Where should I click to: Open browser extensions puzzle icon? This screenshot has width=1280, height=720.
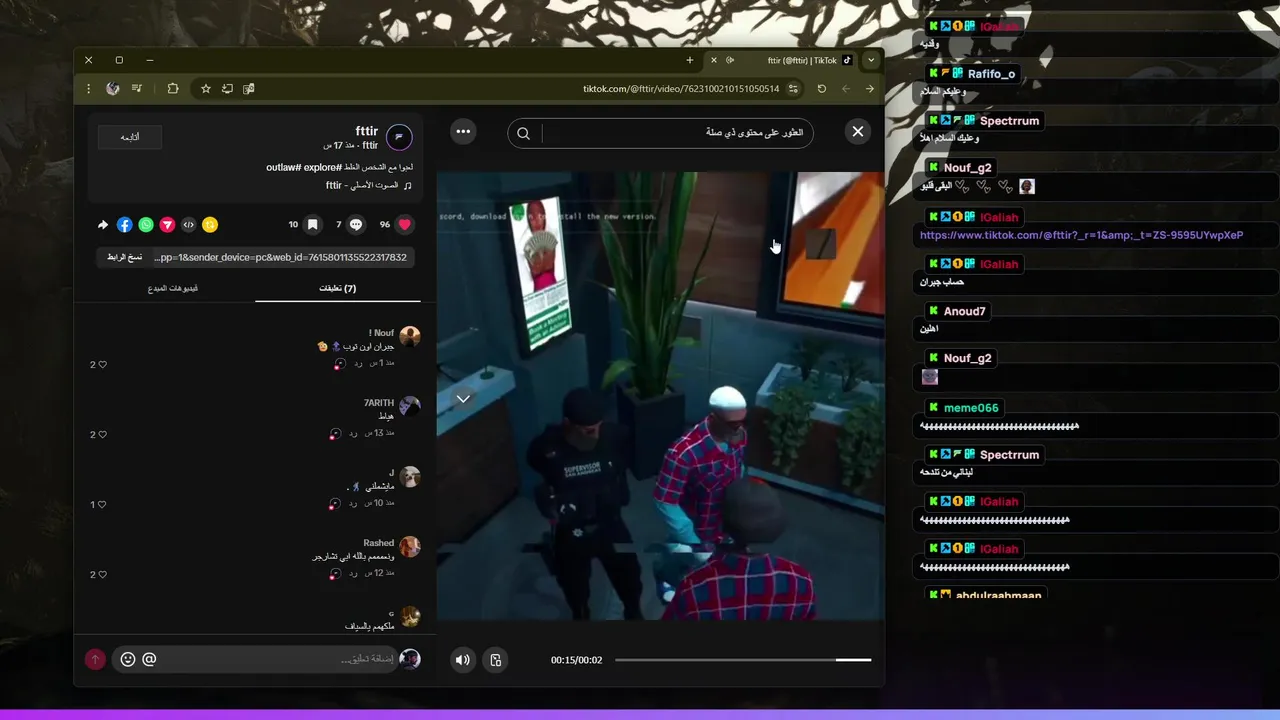tap(173, 89)
